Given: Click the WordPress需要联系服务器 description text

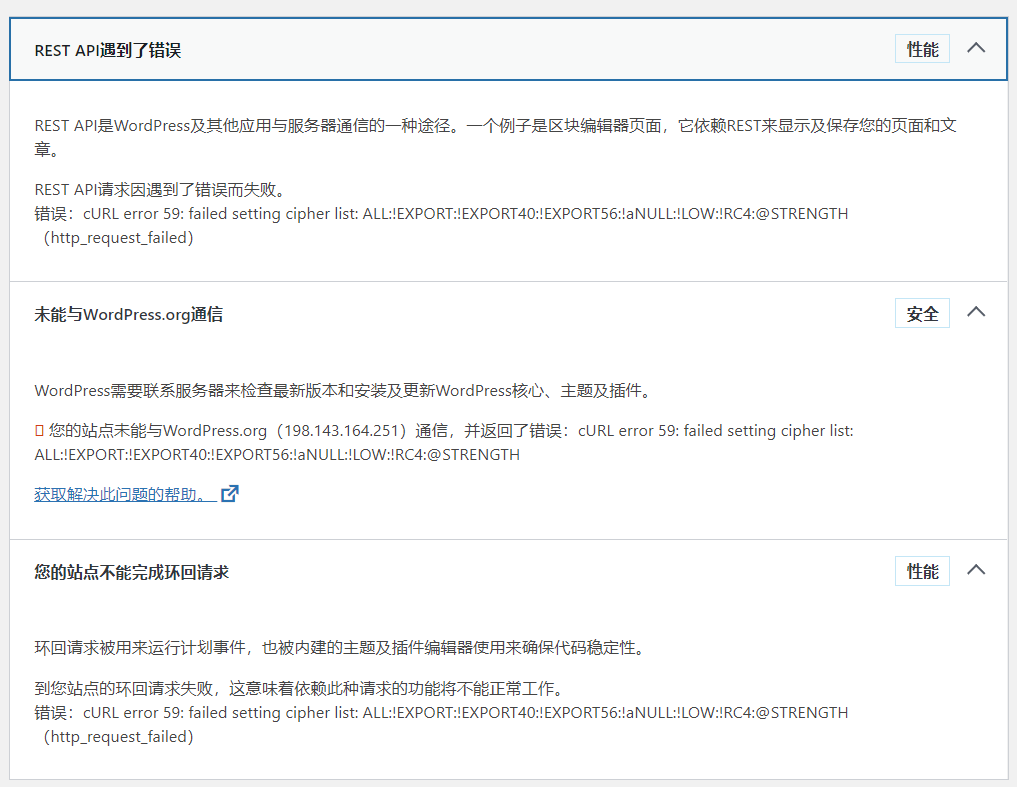Looking at the screenshot, I should [344, 391].
